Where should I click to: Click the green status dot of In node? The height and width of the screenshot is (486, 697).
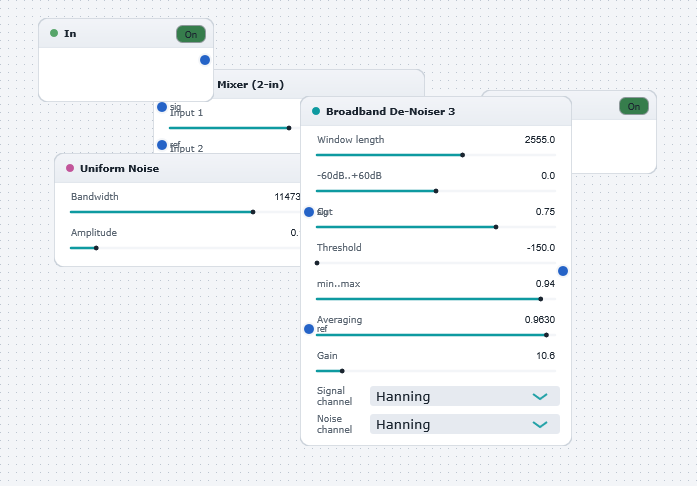[x=54, y=33]
